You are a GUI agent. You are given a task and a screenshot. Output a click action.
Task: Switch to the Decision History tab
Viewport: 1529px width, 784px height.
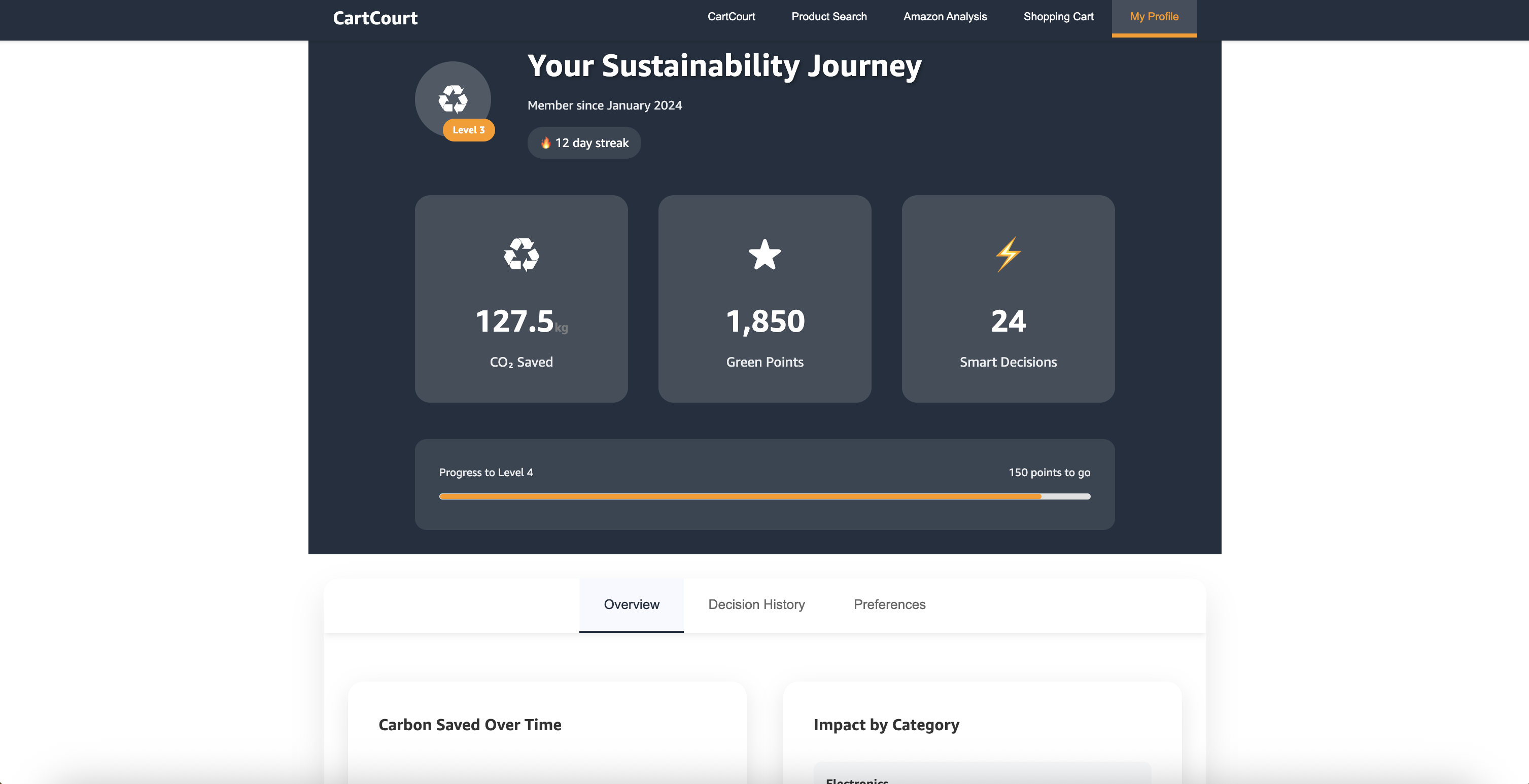click(756, 604)
